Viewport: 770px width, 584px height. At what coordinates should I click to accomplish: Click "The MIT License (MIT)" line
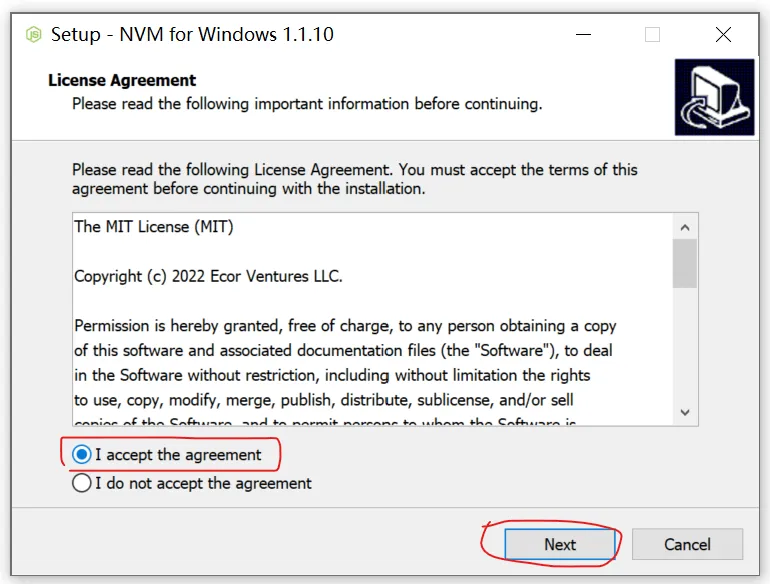click(x=154, y=227)
